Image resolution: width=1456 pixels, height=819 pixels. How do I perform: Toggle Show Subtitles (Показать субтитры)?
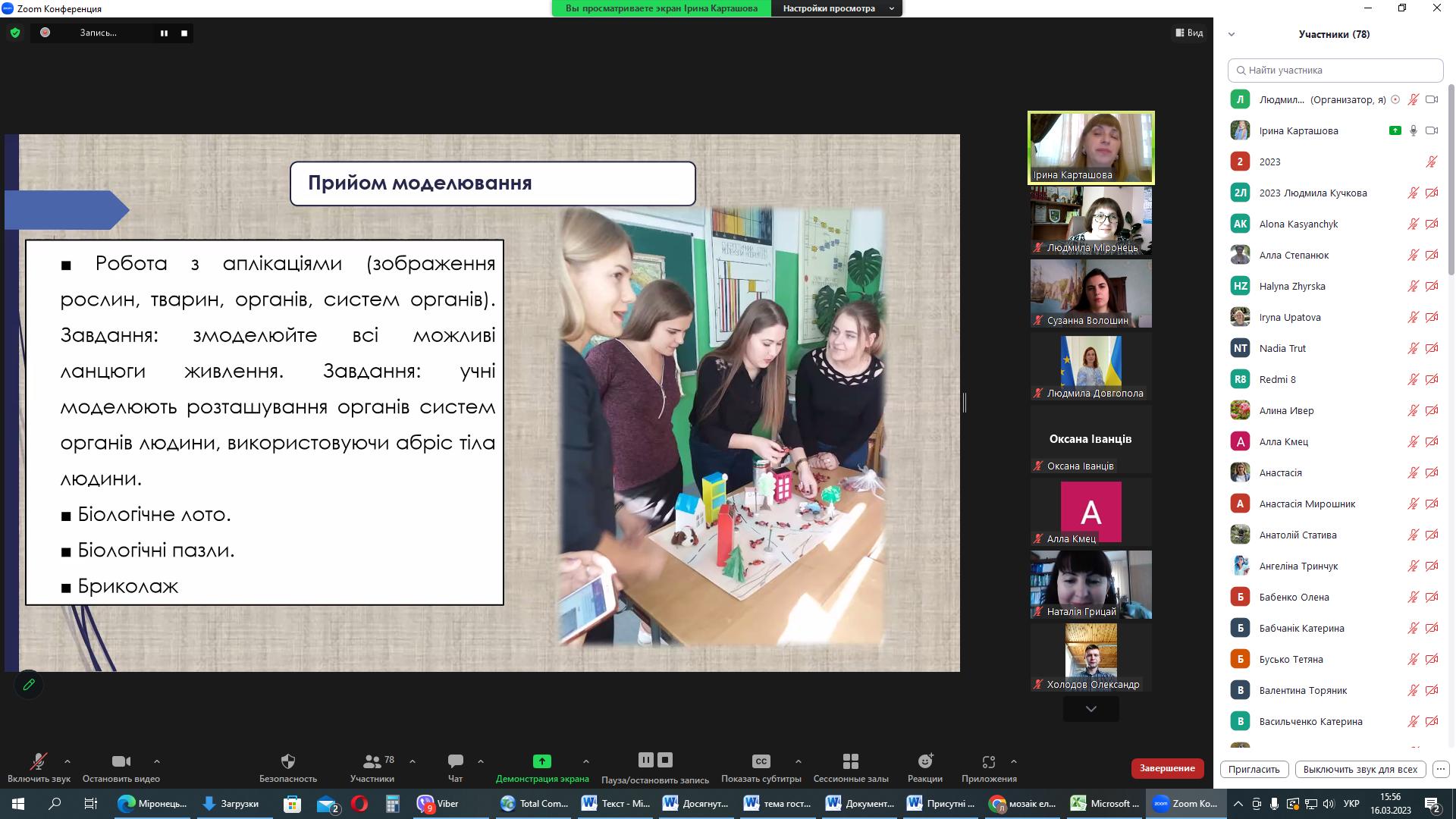(761, 761)
